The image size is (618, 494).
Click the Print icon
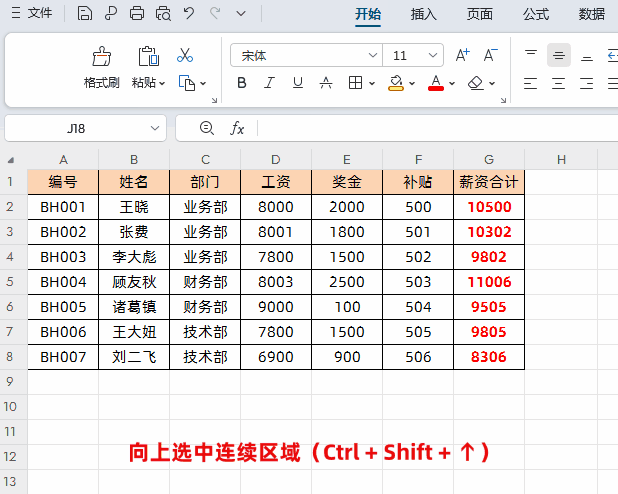tap(137, 13)
